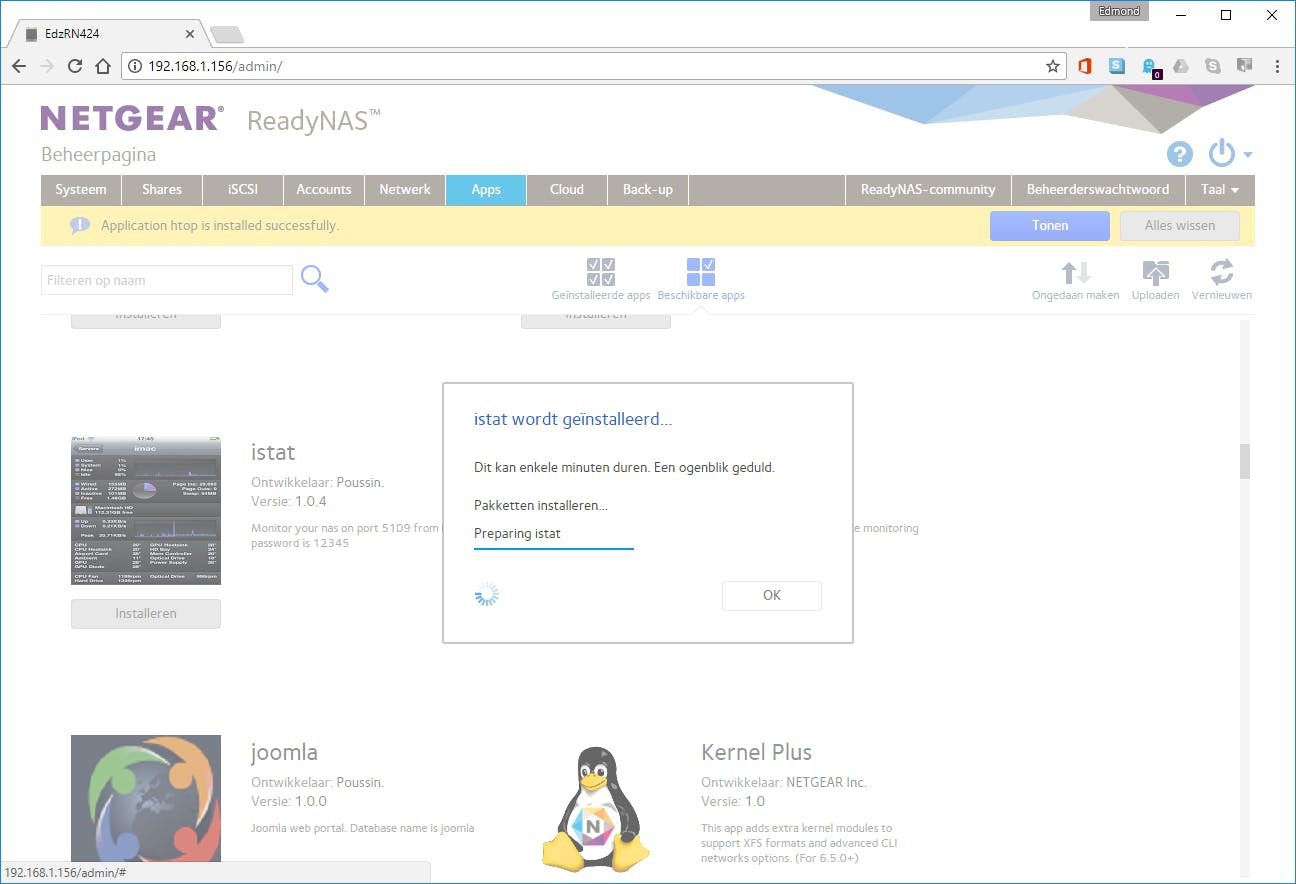The height and width of the screenshot is (884, 1296).
Task: Click the istat app screenshot thumbnail
Action: pyautogui.click(x=146, y=510)
